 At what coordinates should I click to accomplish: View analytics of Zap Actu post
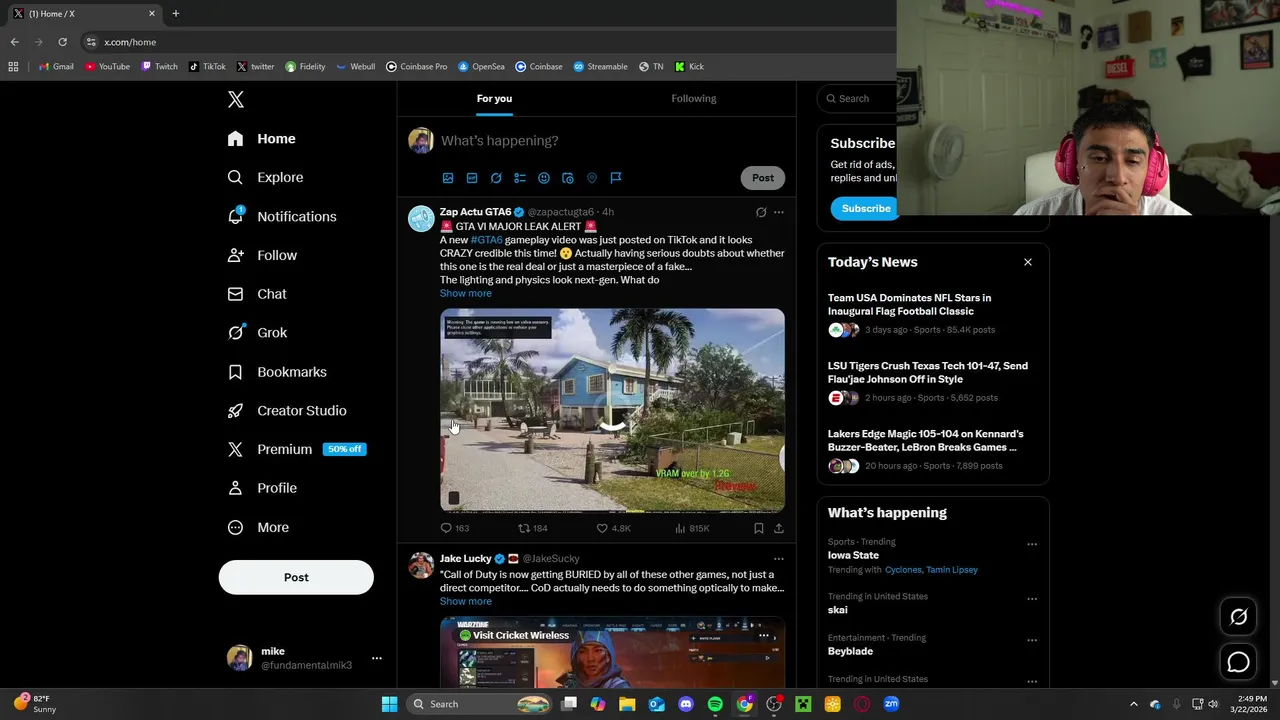692,528
